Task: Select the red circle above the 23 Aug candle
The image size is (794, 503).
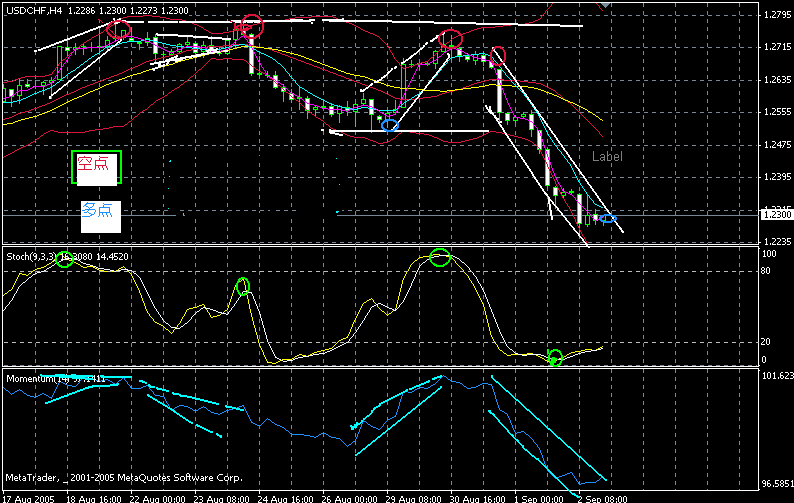Action: click(x=251, y=27)
